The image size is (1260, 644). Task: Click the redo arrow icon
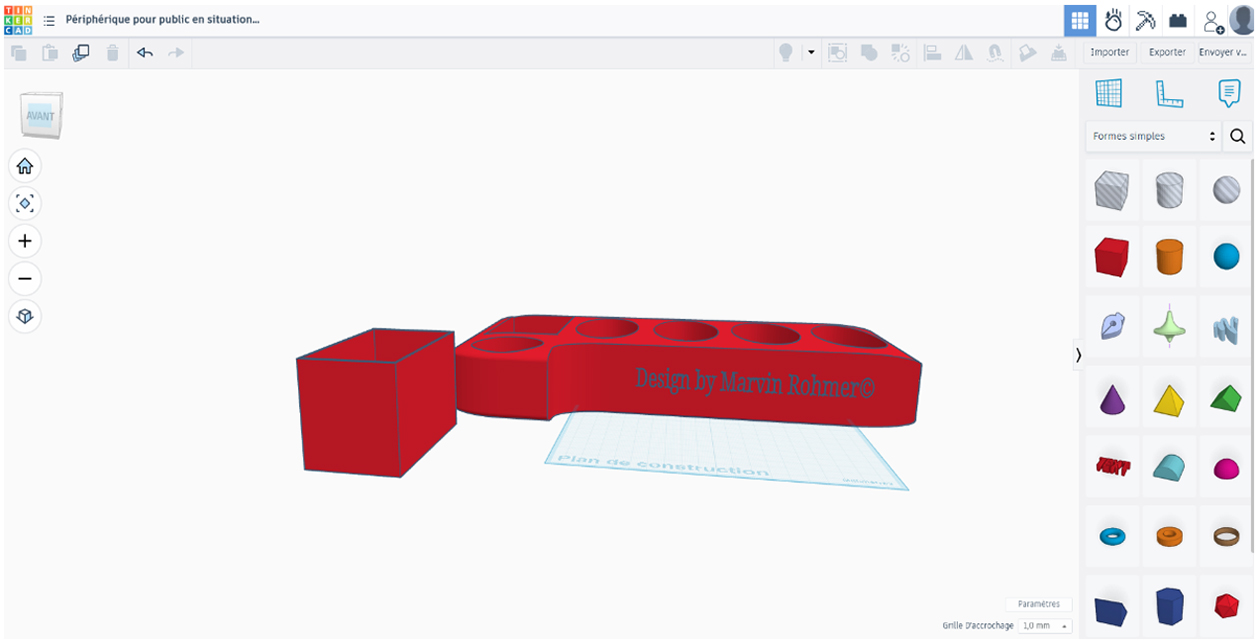click(x=176, y=53)
